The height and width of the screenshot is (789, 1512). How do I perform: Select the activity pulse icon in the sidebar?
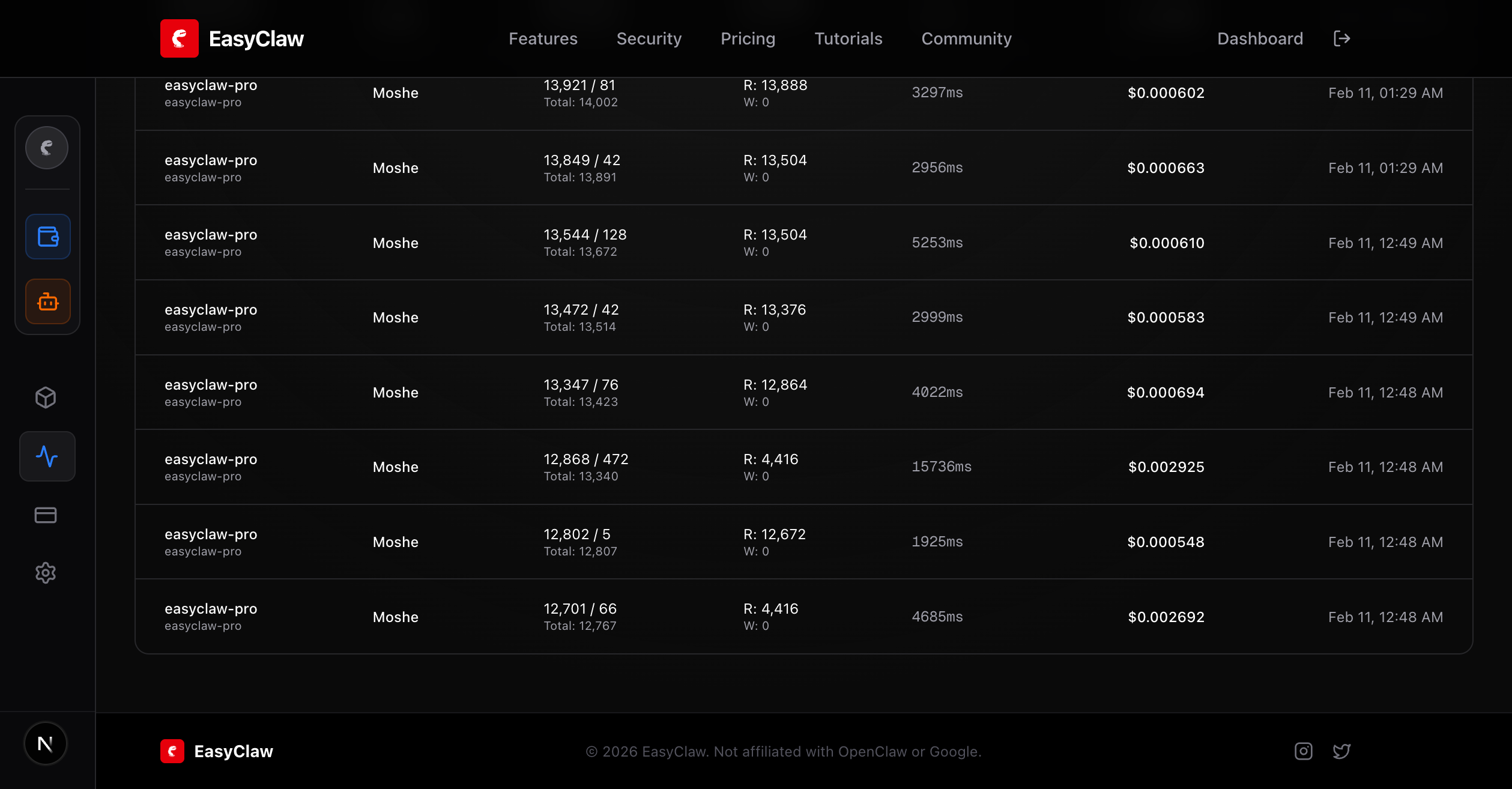pyautogui.click(x=47, y=456)
